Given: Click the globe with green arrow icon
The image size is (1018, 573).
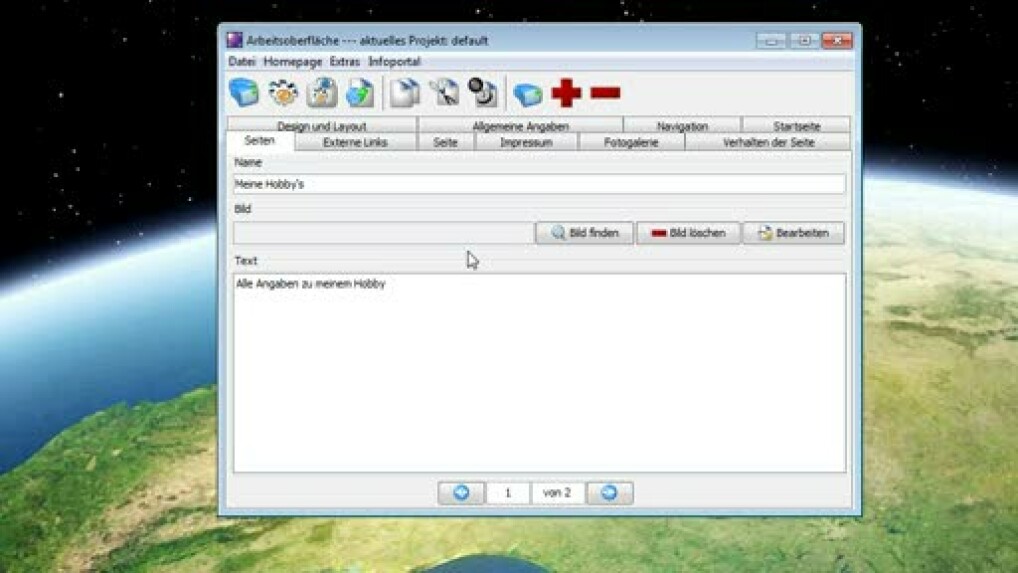Looking at the screenshot, I should [360, 93].
